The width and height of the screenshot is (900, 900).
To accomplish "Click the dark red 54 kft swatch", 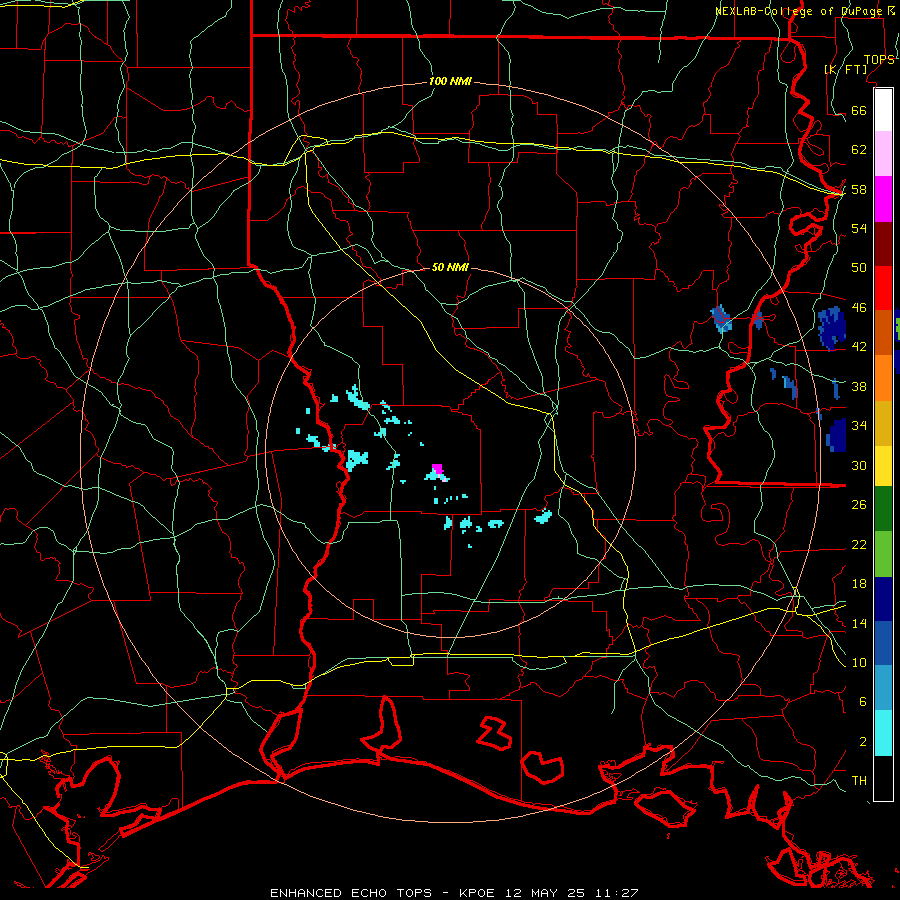I will 883,244.
